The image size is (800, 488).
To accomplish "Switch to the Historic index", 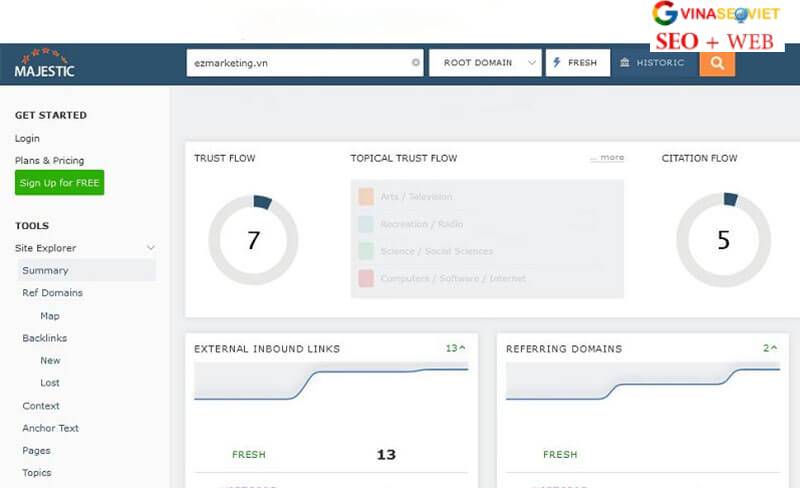I will coord(652,63).
